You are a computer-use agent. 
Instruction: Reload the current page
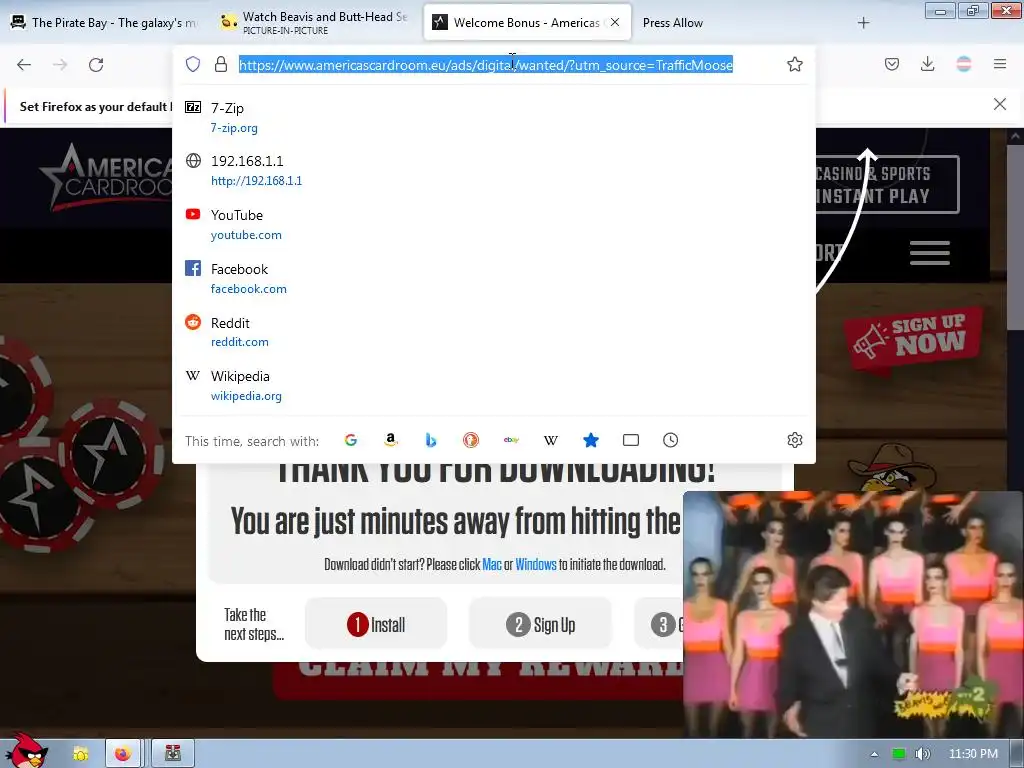coord(96,65)
